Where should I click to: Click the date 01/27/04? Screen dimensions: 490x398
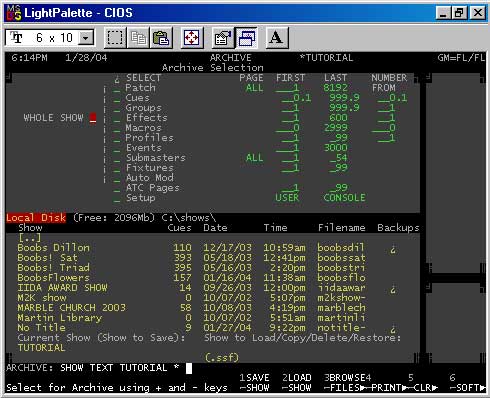point(227,328)
